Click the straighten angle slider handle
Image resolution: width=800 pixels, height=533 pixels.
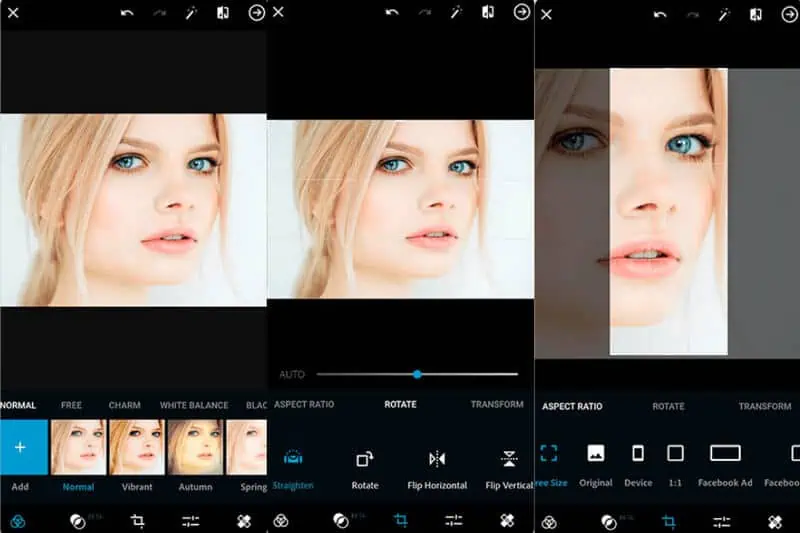click(417, 374)
